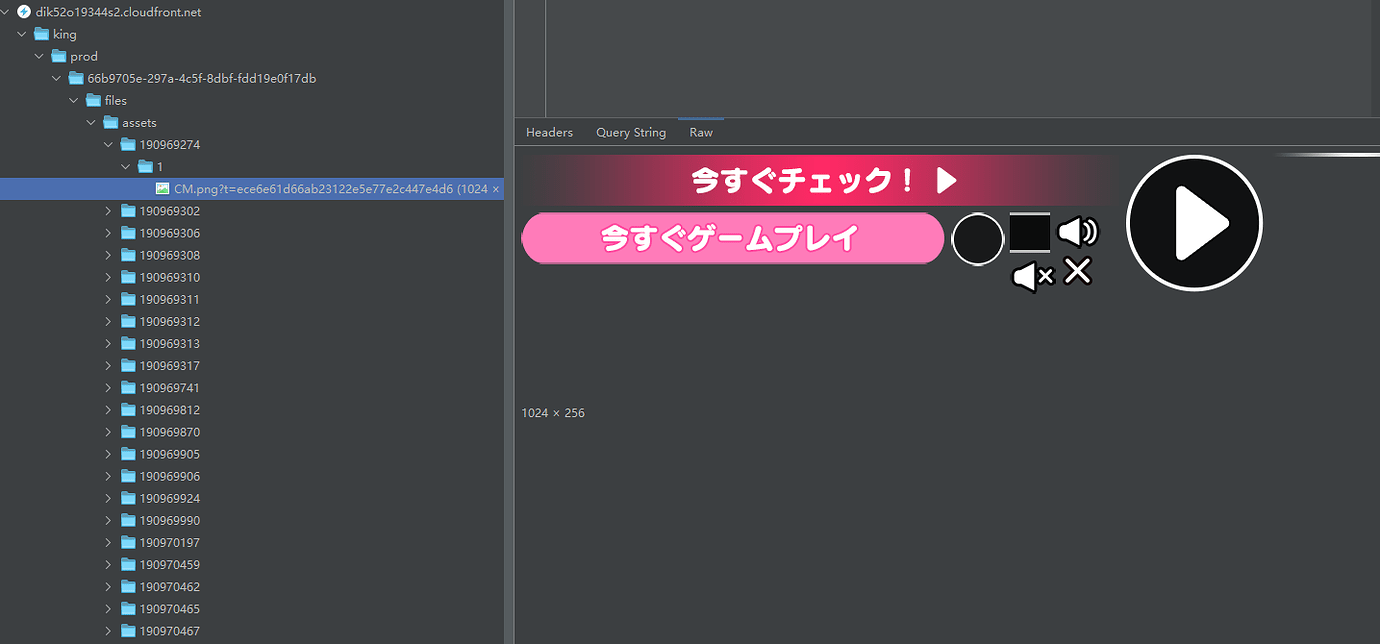Click the 今すぐゲームプレイ button in the preview
The width and height of the screenshot is (1380, 644).
[x=732, y=238]
